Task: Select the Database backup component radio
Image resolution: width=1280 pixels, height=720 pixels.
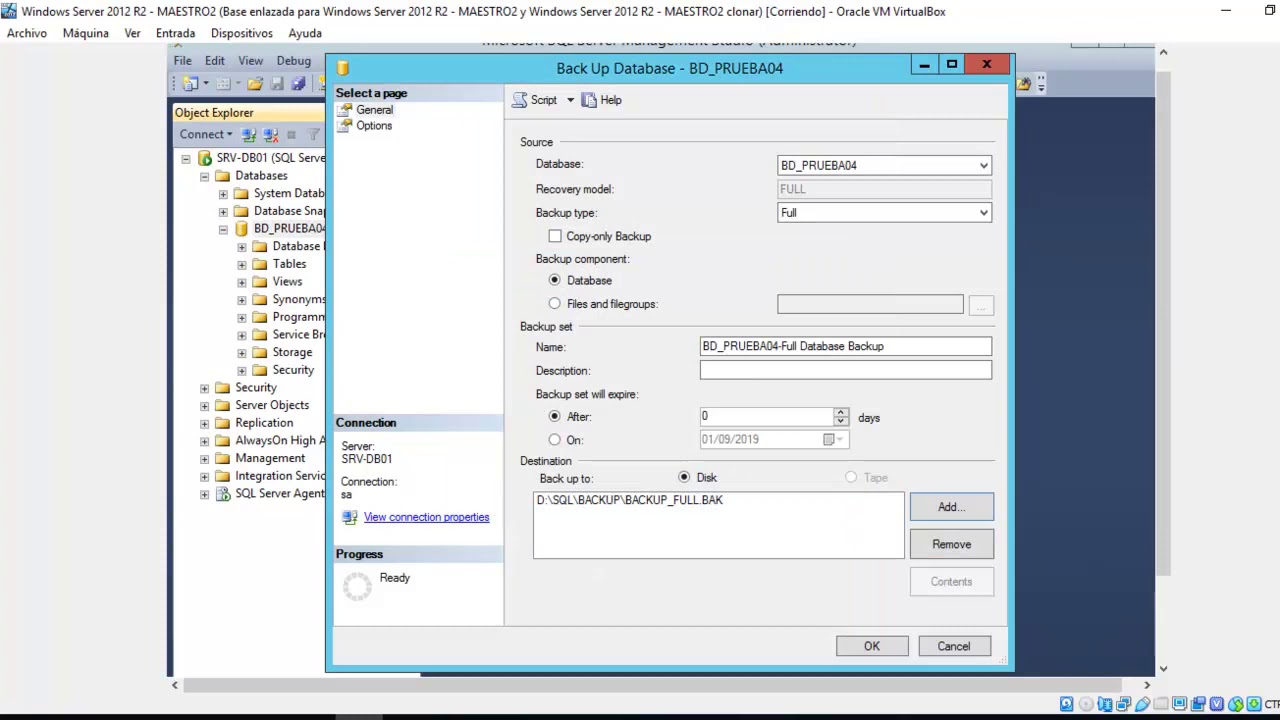Action: click(x=555, y=280)
